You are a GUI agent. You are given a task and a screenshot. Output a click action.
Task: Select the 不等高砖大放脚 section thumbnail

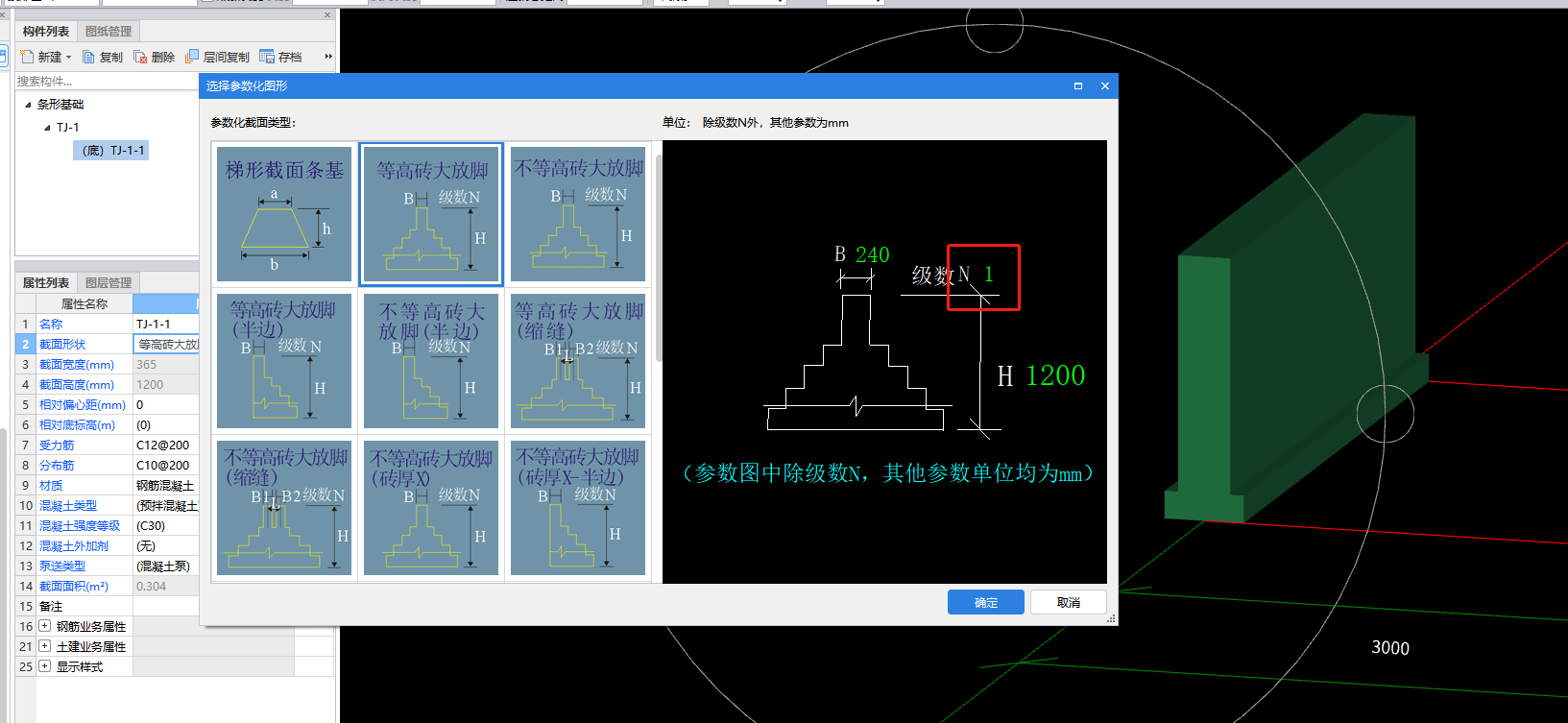coord(578,214)
